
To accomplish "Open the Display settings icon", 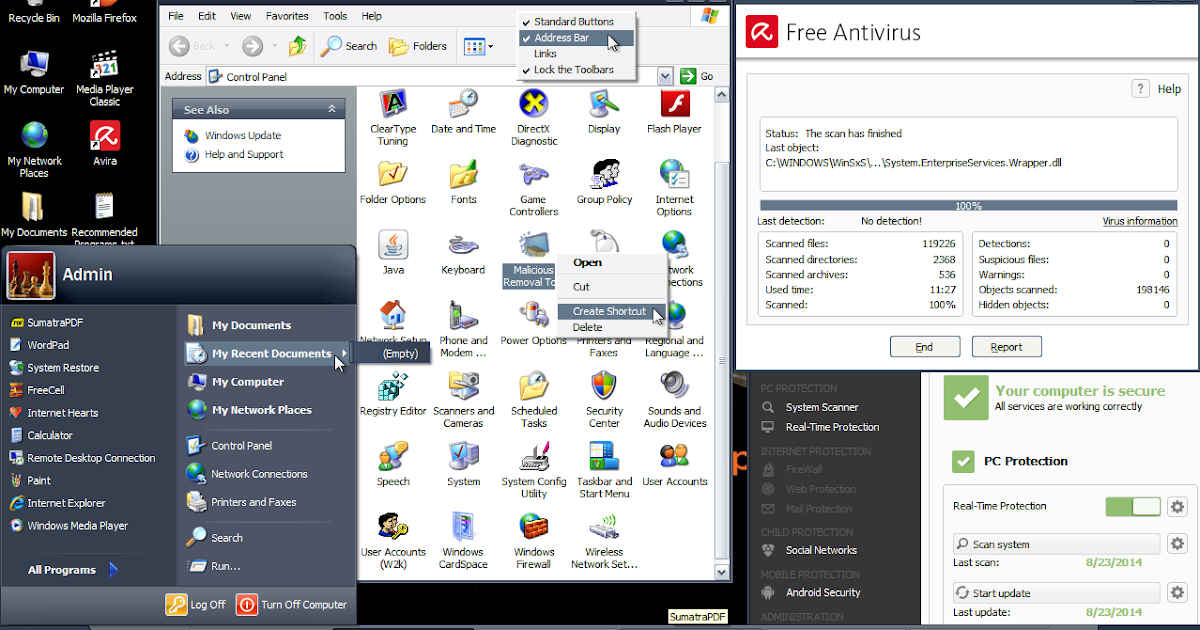I will [604, 112].
